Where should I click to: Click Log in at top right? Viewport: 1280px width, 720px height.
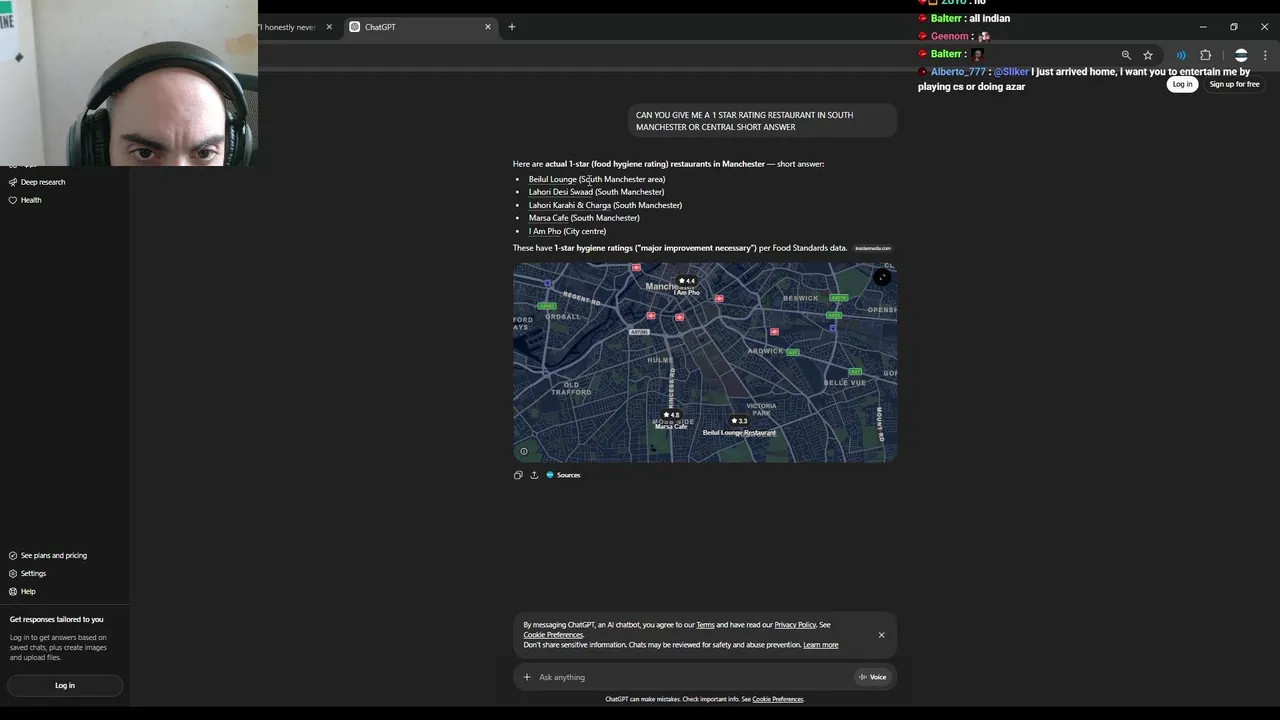[1182, 85]
